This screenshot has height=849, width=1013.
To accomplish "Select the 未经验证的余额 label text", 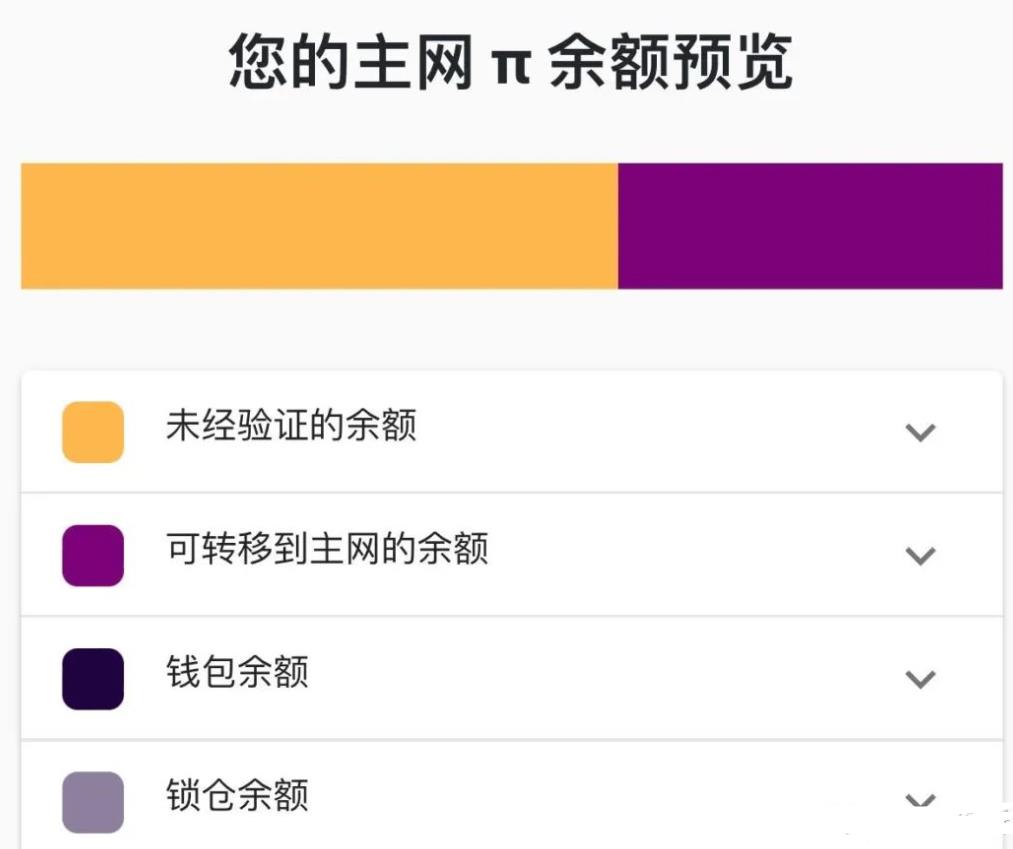I will (x=291, y=427).
